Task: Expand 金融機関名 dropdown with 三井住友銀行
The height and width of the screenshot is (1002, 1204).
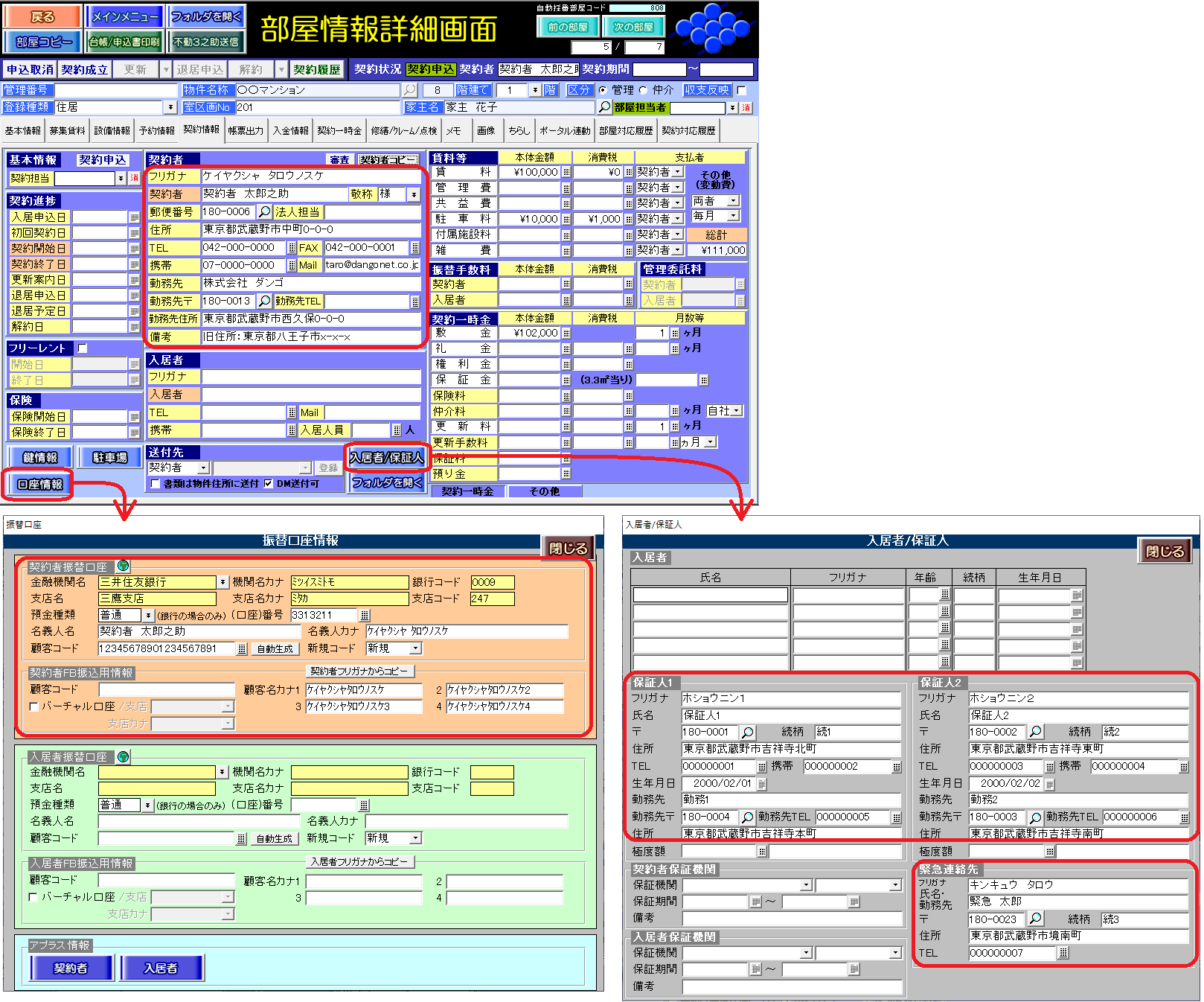Action: click(x=222, y=582)
